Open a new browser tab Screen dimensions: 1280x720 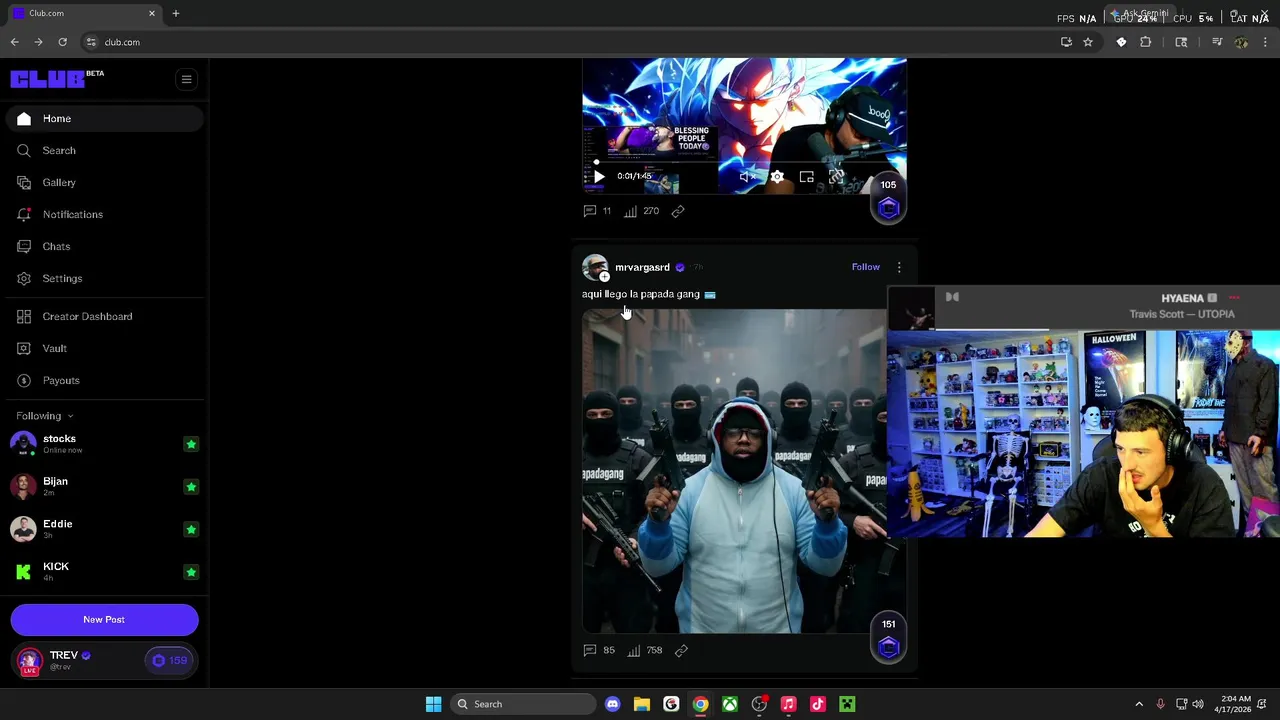176,13
